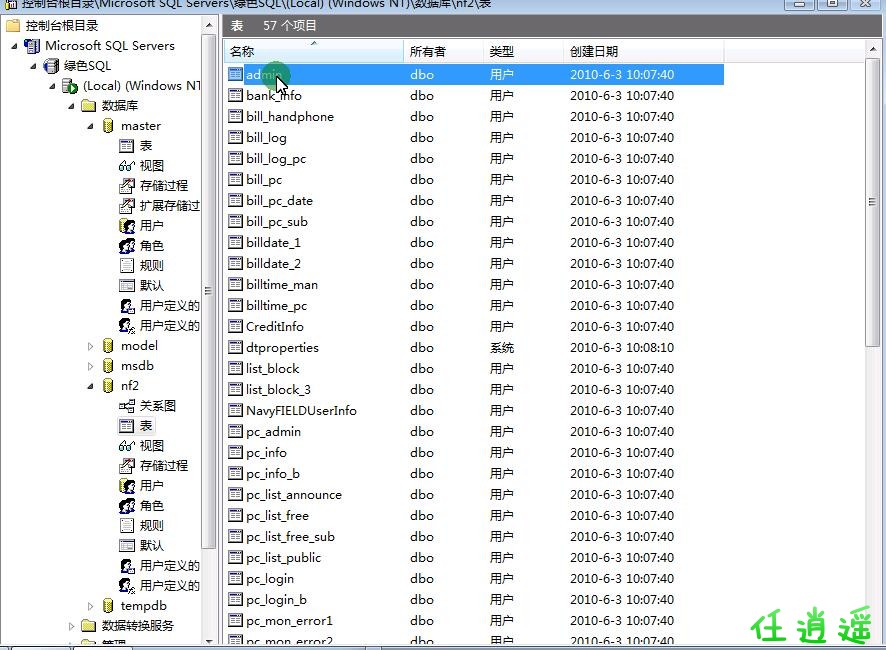Click the 表 icon under master
Viewport: 886px width, 650px height.
127,146
